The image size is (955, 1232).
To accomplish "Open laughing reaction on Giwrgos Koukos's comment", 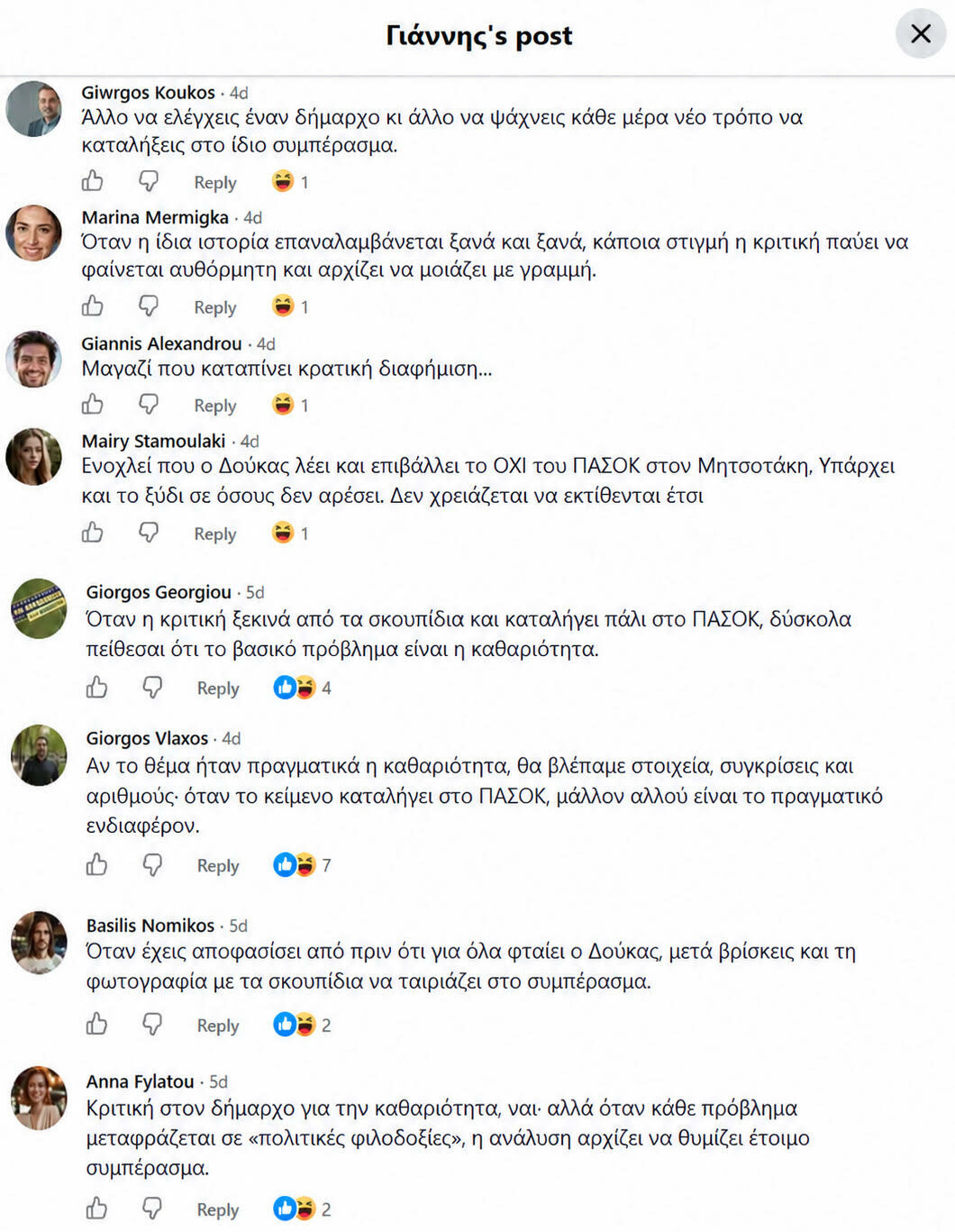I will (x=290, y=181).
